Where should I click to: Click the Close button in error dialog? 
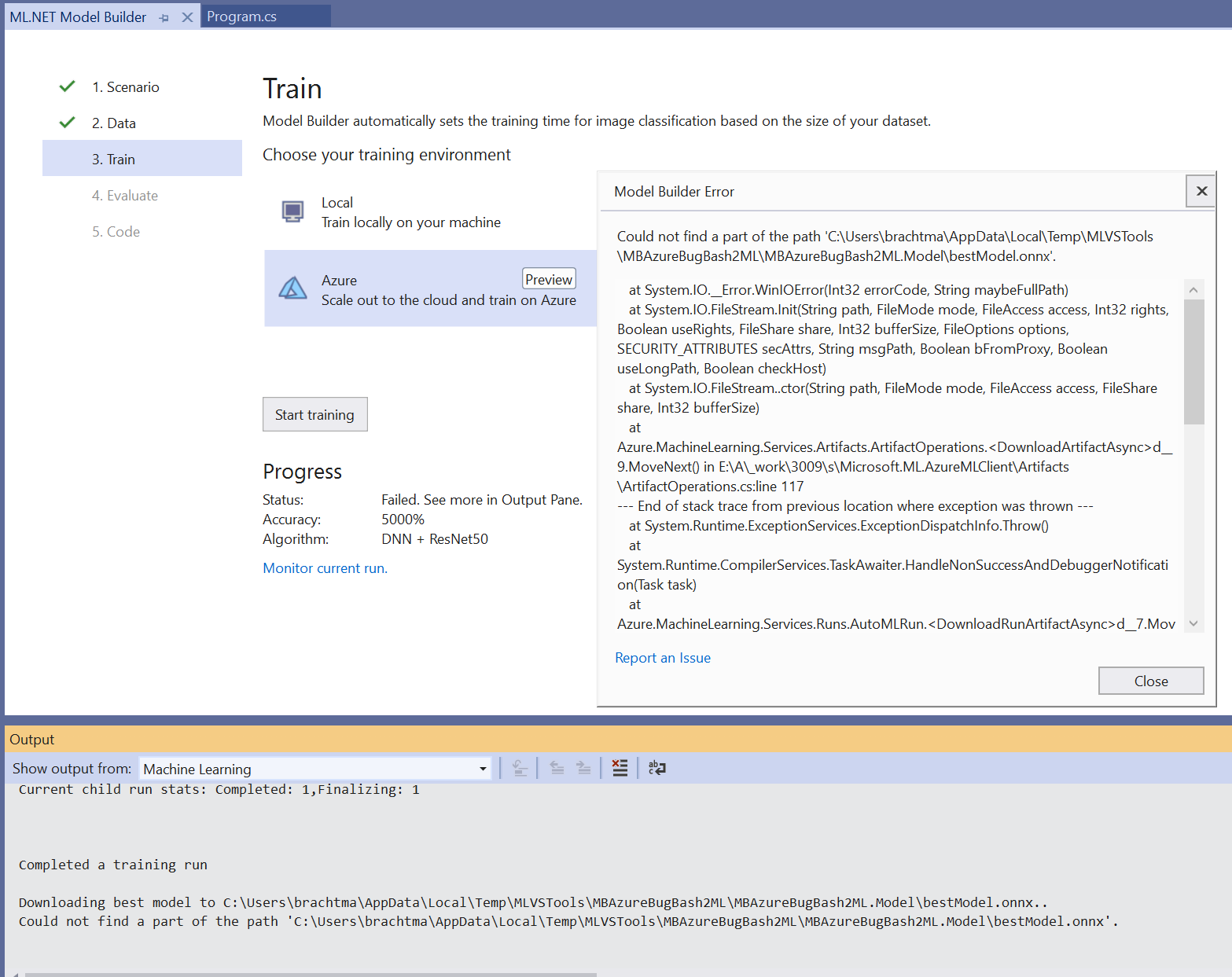[1151, 681]
